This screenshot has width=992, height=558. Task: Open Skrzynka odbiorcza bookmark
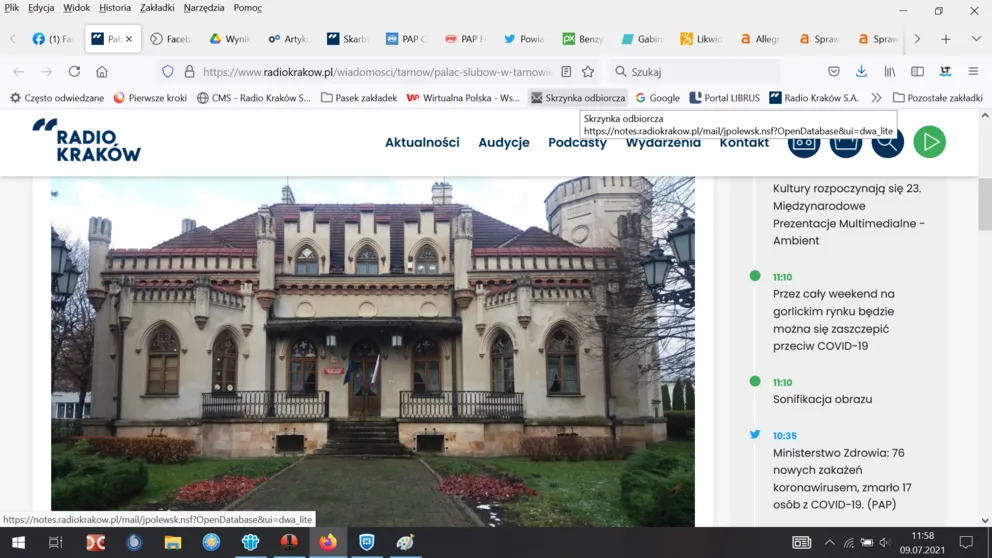pos(578,97)
